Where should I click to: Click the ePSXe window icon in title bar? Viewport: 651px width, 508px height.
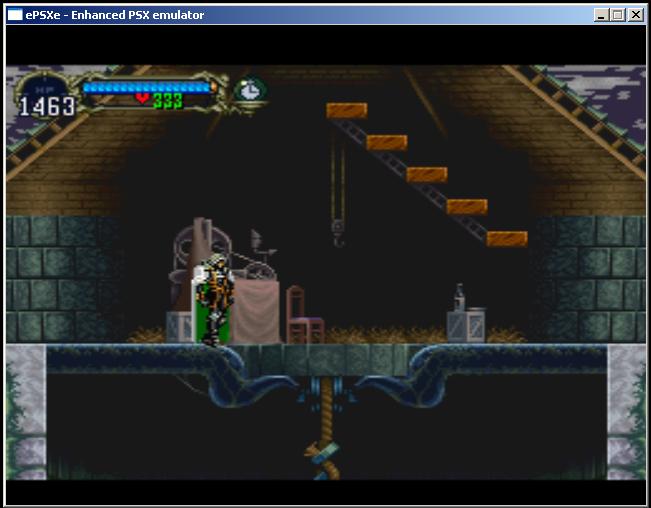click(x=15, y=15)
